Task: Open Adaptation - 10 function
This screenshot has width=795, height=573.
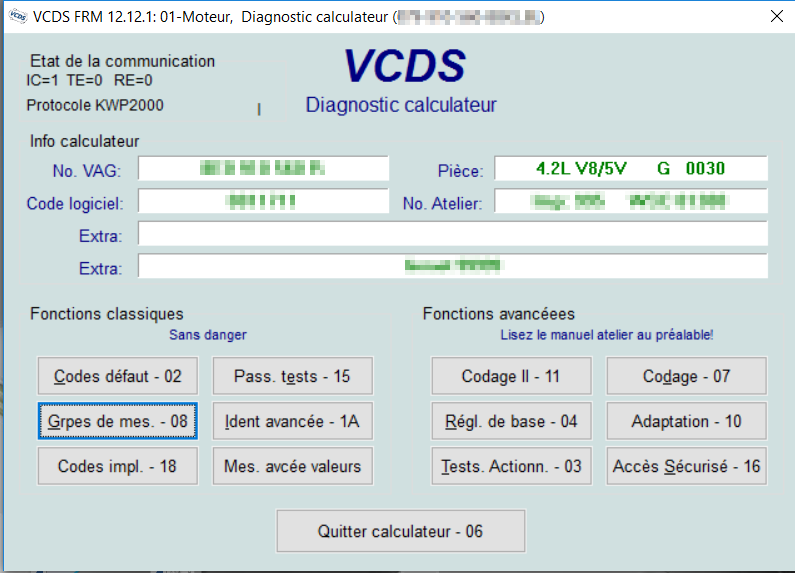Action: pyautogui.click(x=686, y=421)
